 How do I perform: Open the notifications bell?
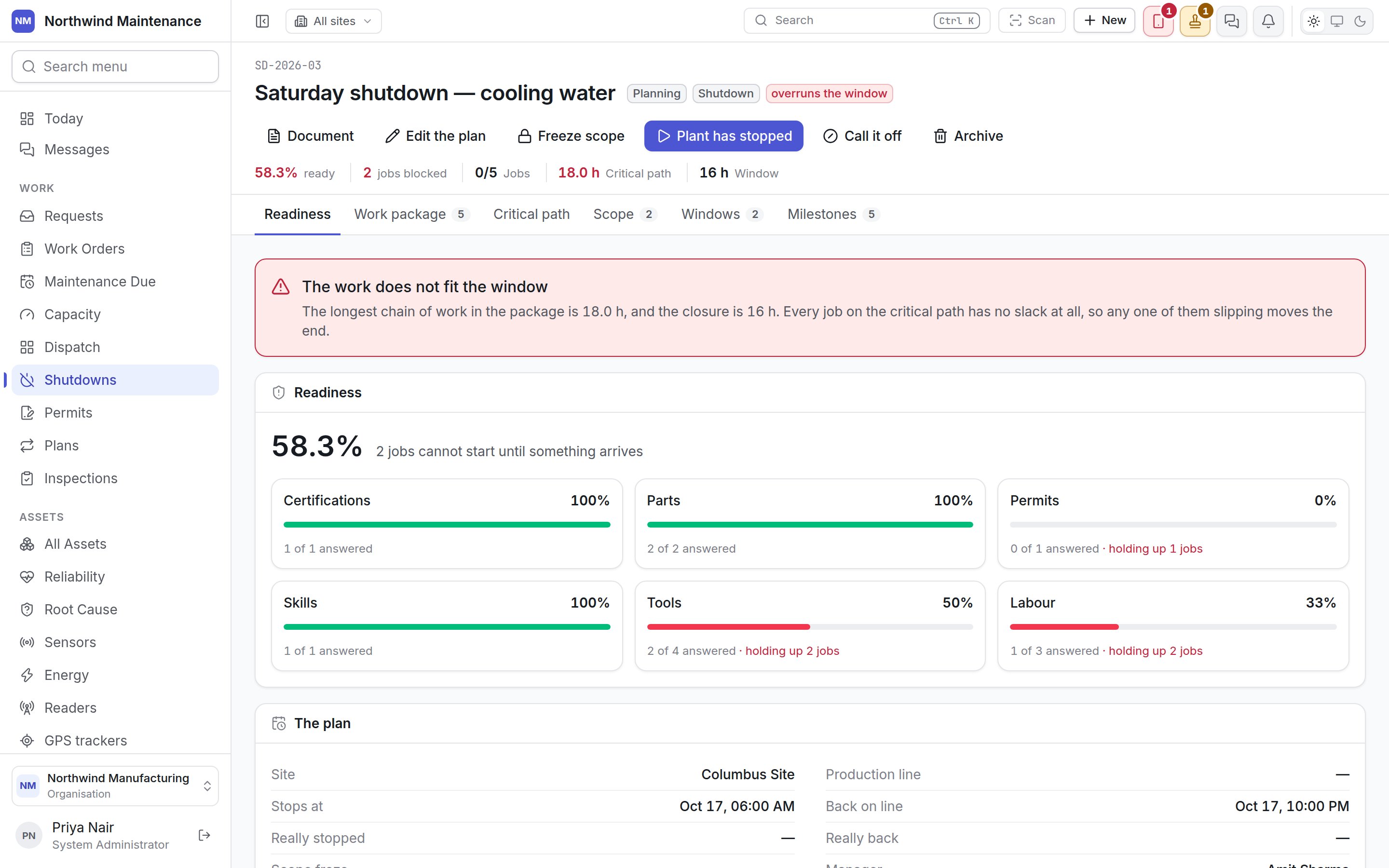point(1268,21)
